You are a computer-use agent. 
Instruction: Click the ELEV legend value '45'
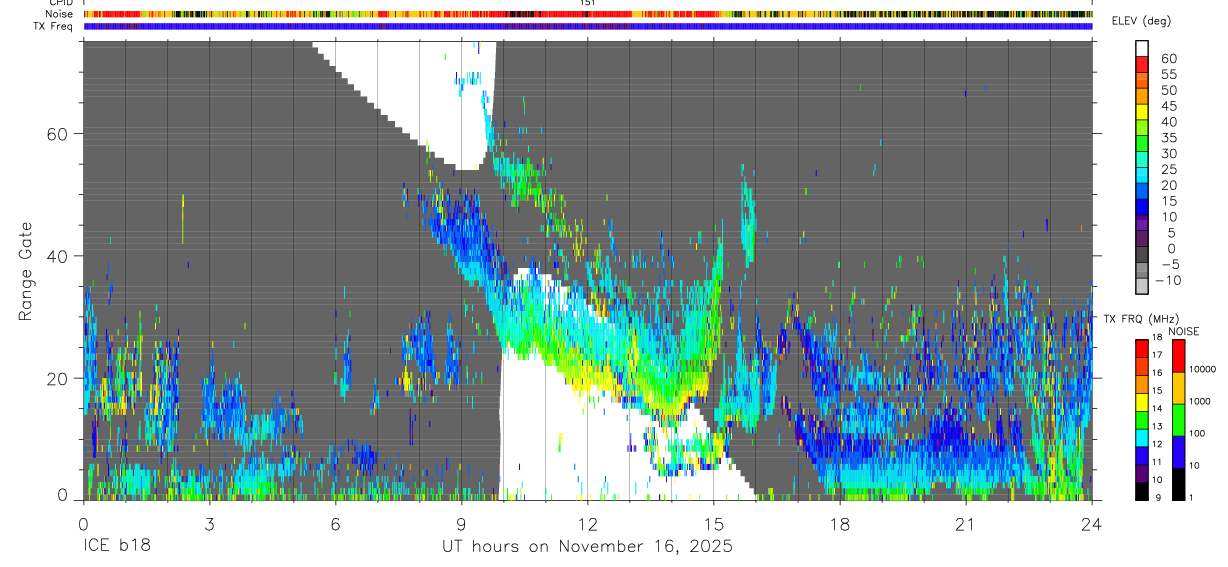pos(1168,106)
